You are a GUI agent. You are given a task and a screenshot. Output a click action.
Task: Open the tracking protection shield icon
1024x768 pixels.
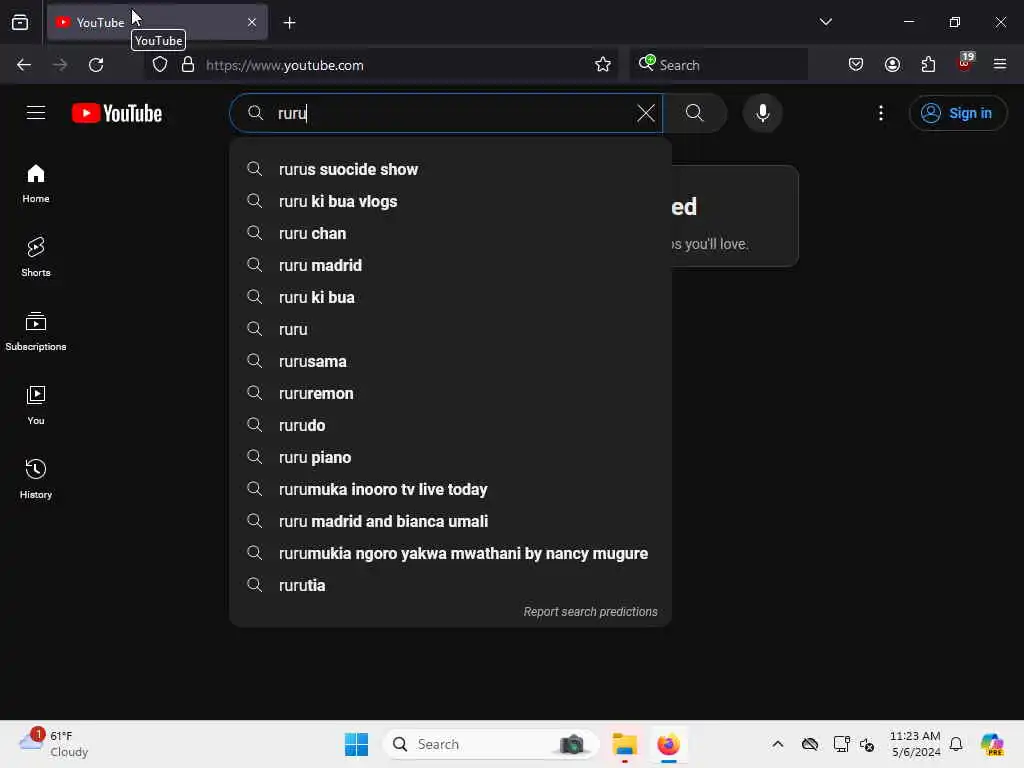[x=160, y=65]
